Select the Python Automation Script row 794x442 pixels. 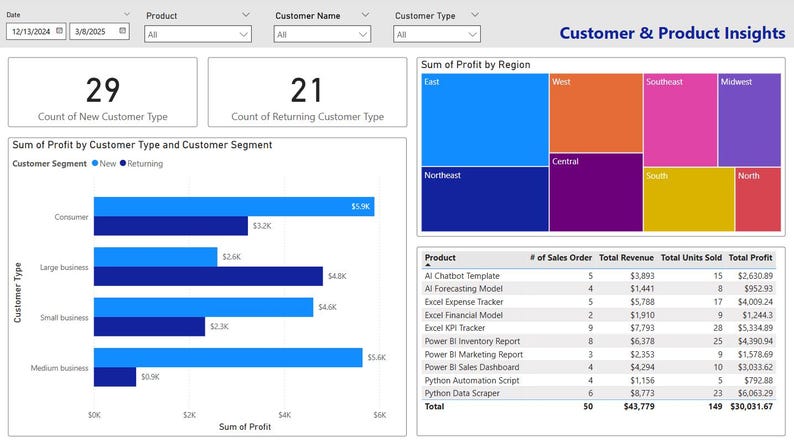click(x=599, y=380)
